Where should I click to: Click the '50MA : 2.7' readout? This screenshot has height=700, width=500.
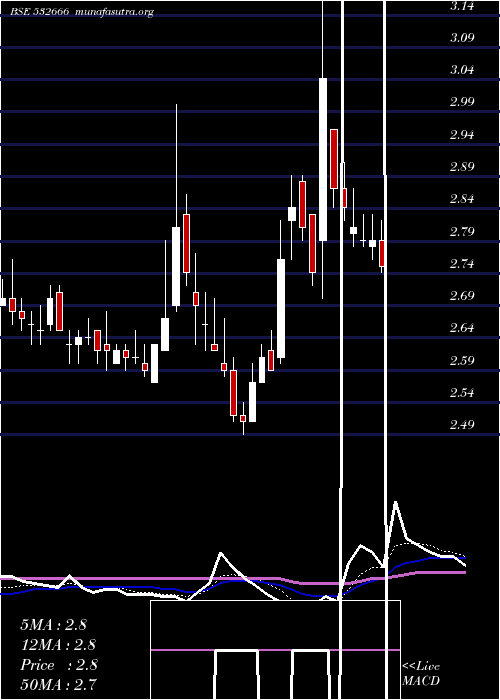[x=58, y=684]
